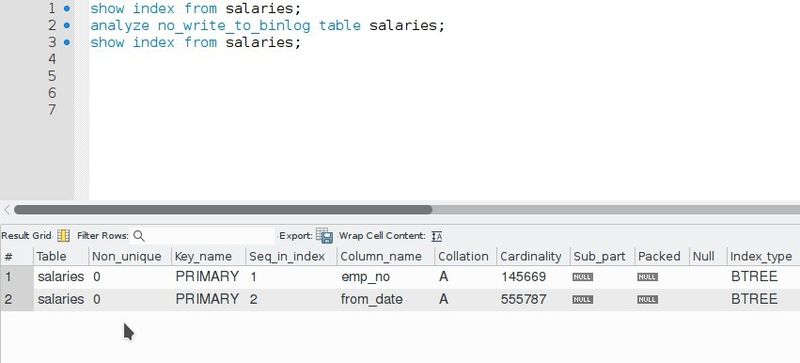Image resolution: width=800 pixels, height=363 pixels.
Task: Click the Export recordset icon
Action: [324, 235]
